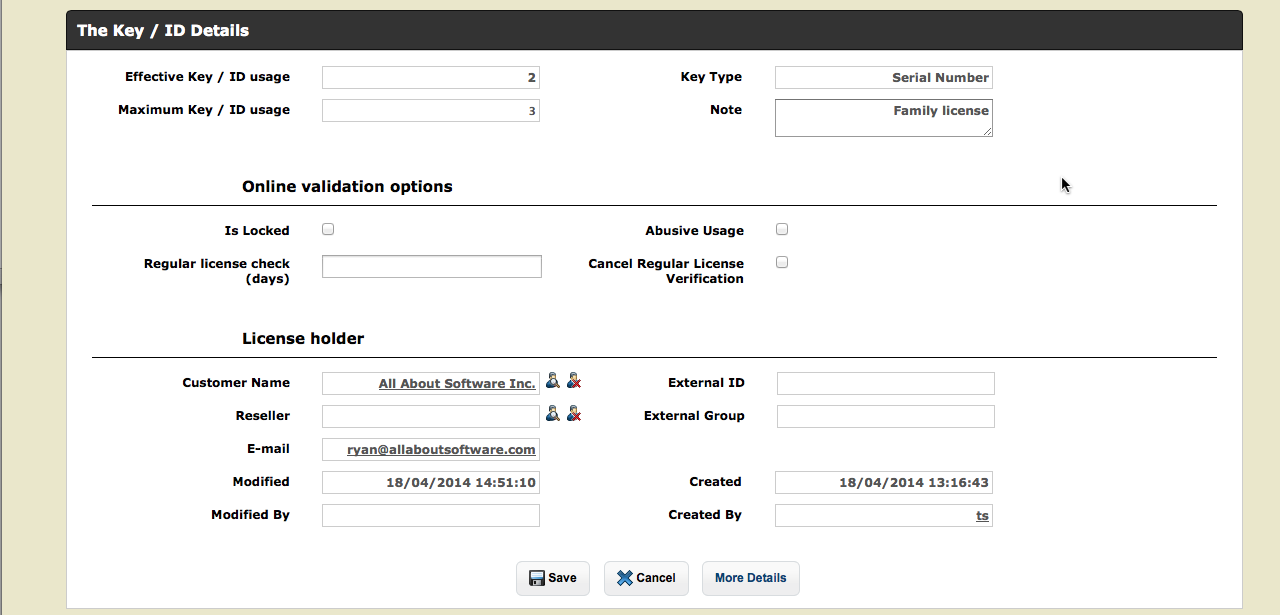Click the ryan@allaboutsoftware.com email link
The image size is (1280, 615).
441,450
